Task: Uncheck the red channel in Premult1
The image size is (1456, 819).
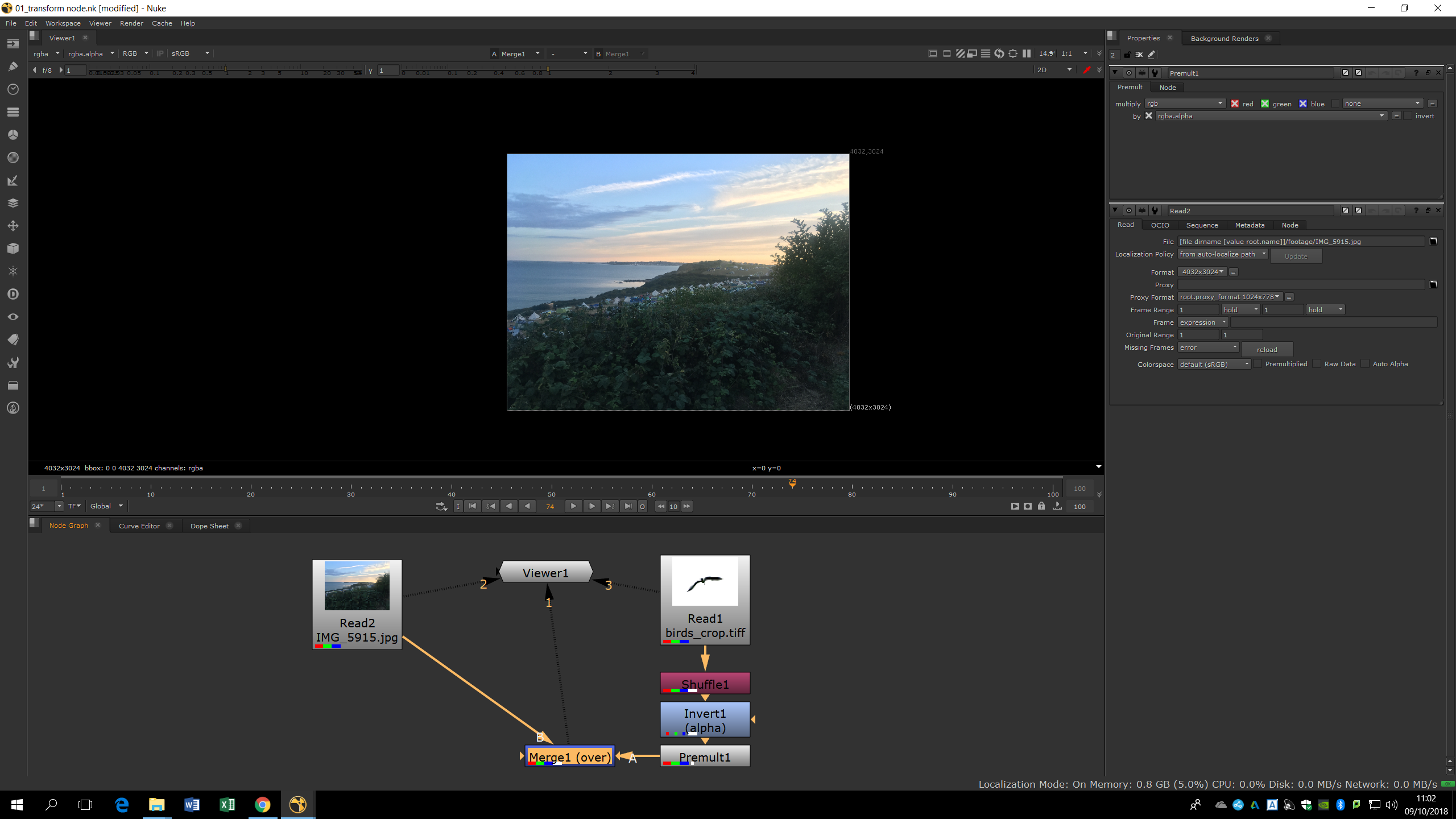Action: coord(1235,104)
